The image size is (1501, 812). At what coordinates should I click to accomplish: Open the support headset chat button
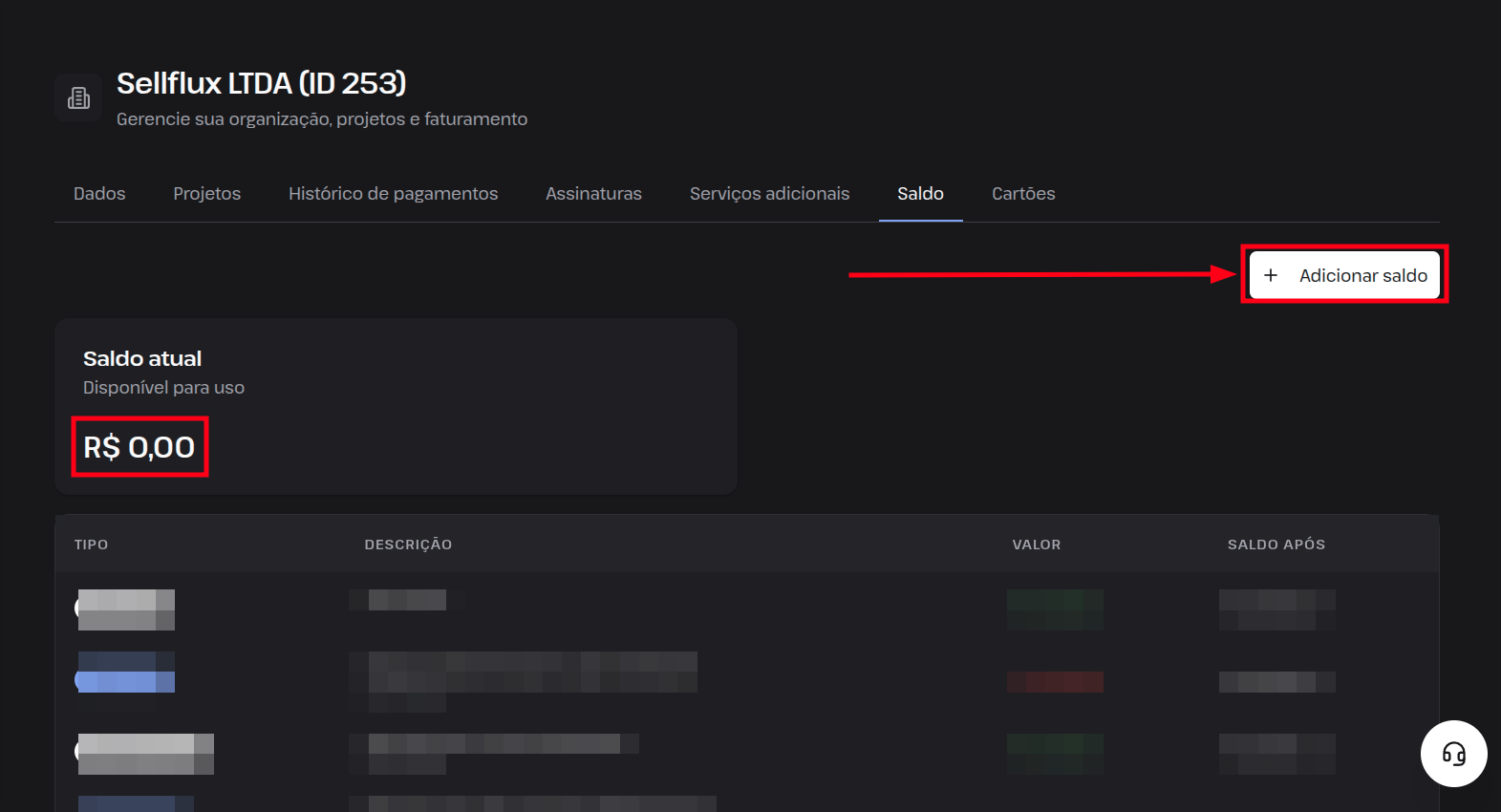click(1453, 754)
